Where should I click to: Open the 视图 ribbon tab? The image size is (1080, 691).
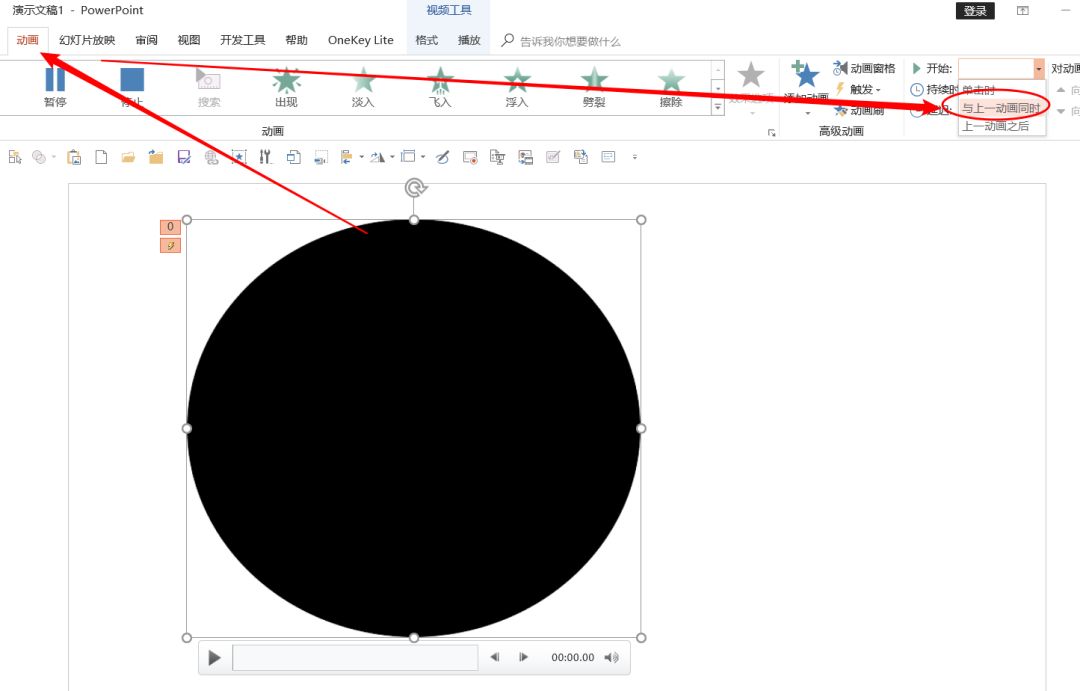point(189,40)
